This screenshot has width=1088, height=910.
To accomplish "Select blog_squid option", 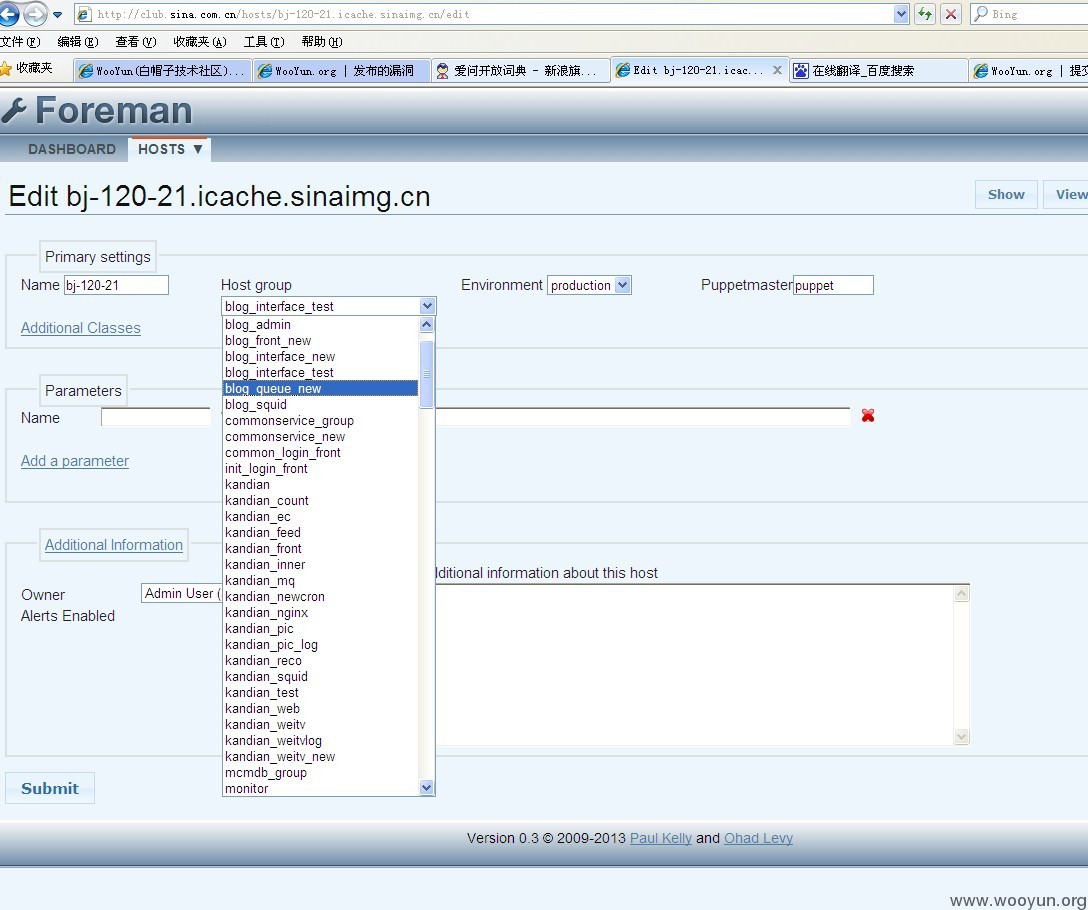I will click(321, 404).
